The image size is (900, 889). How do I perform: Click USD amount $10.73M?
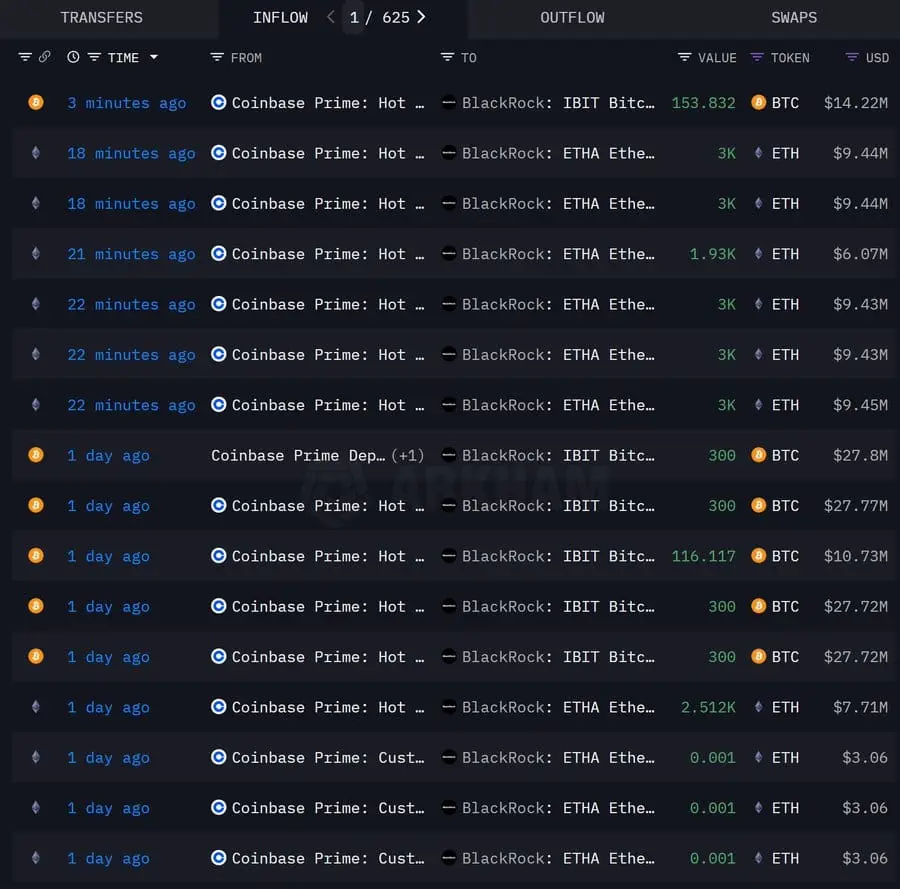pyautogui.click(x=856, y=556)
